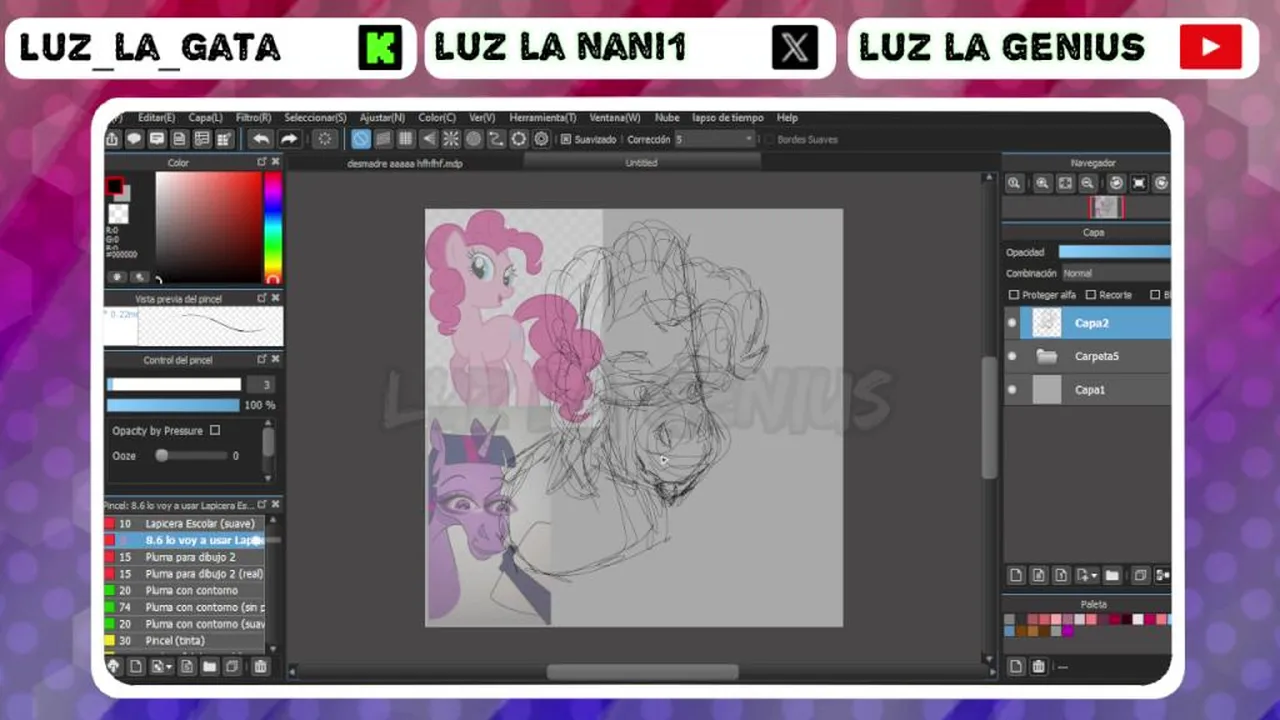This screenshot has width=1280, height=720.
Task: Switch to desmadre aaaaa hfhfhf.mdp tab
Action: (x=405, y=163)
